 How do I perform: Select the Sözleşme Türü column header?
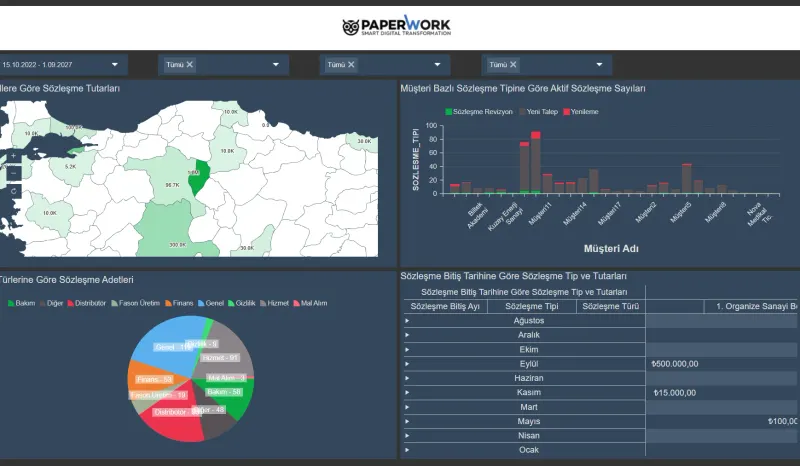click(611, 307)
